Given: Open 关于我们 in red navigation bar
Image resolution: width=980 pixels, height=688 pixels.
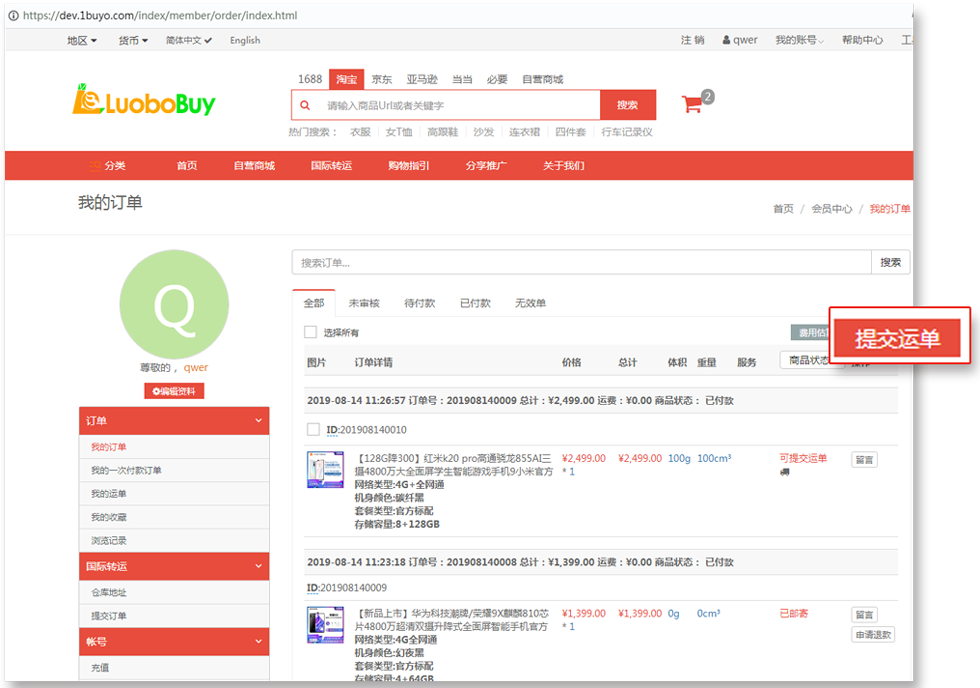Looking at the screenshot, I should tap(563, 166).
